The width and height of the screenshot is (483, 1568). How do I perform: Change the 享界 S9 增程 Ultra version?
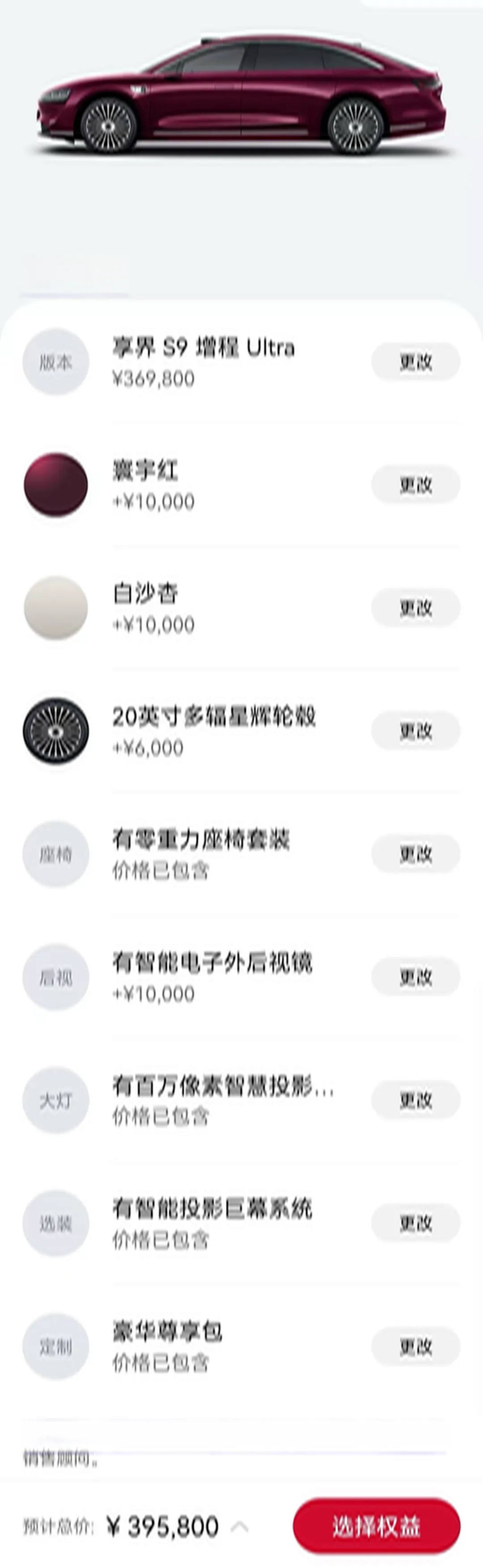415,362
